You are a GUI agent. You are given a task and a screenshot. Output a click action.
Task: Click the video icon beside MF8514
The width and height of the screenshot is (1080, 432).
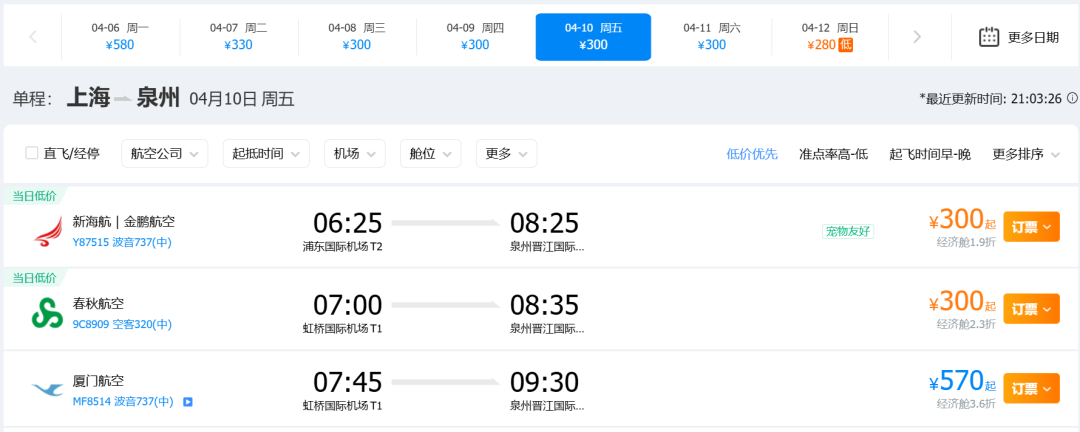187,402
